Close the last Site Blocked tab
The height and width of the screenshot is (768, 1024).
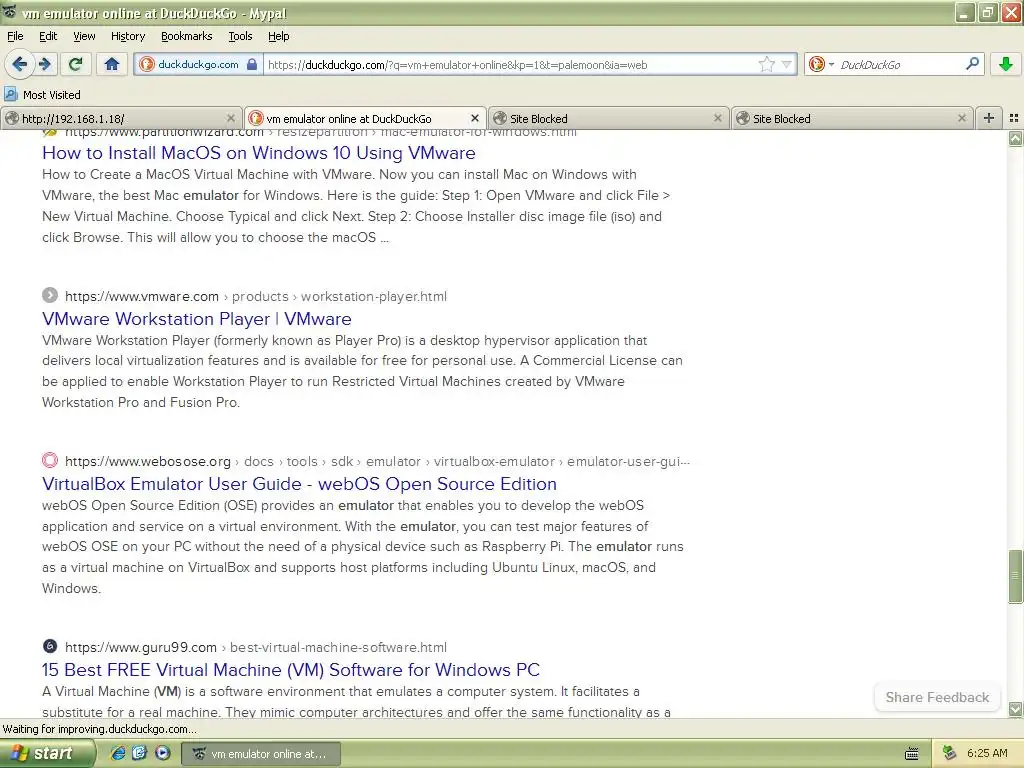pyautogui.click(x=961, y=118)
